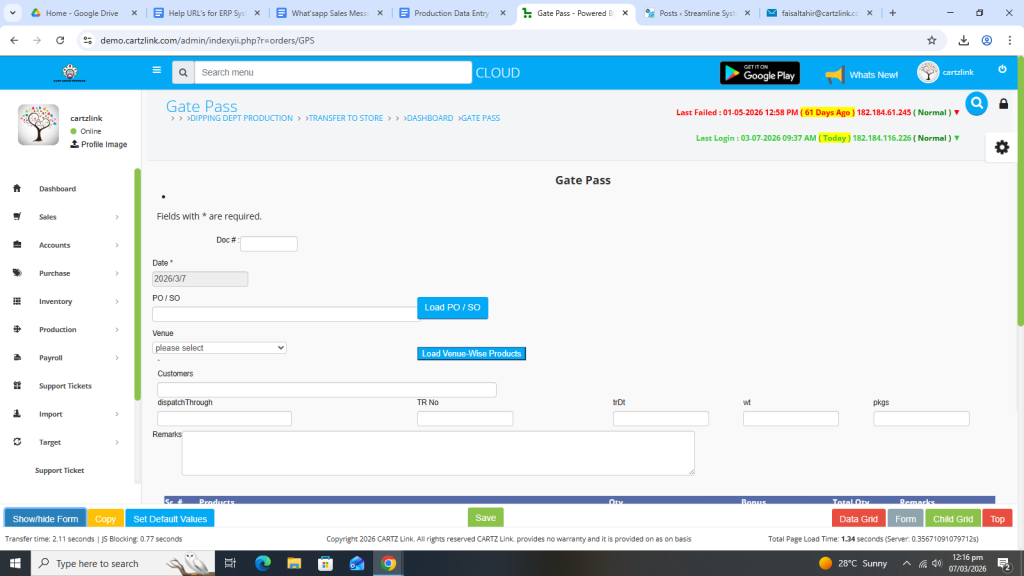Click the power logout icon
Image resolution: width=1024 pixels, height=576 pixels.
point(1002,70)
